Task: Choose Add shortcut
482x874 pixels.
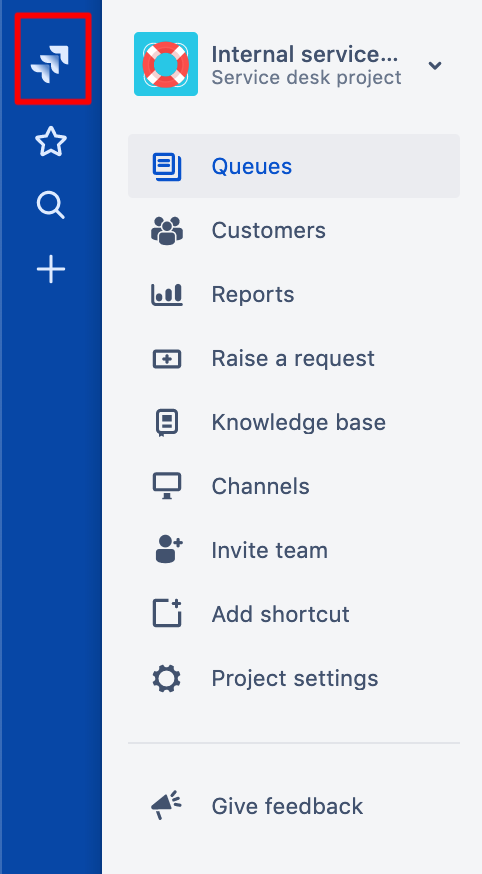Action: pyautogui.click(x=280, y=614)
